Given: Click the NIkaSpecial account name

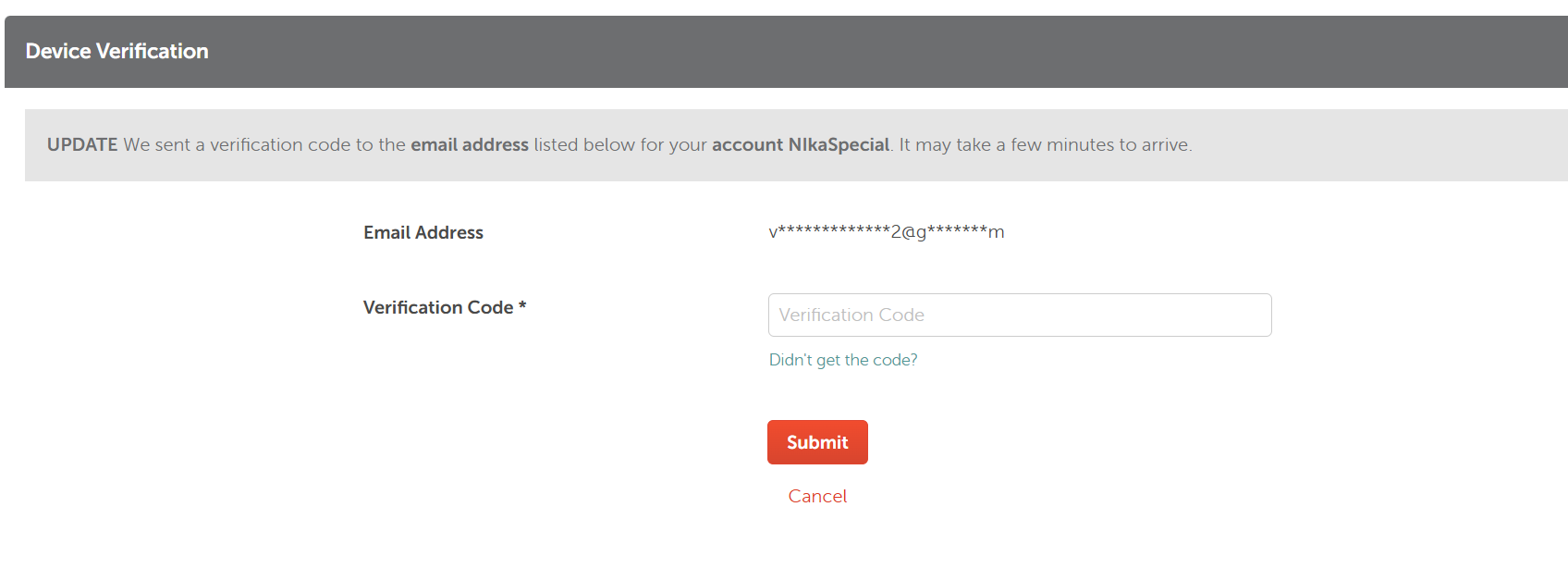Looking at the screenshot, I should pyautogui.click(x=839, y=144).
